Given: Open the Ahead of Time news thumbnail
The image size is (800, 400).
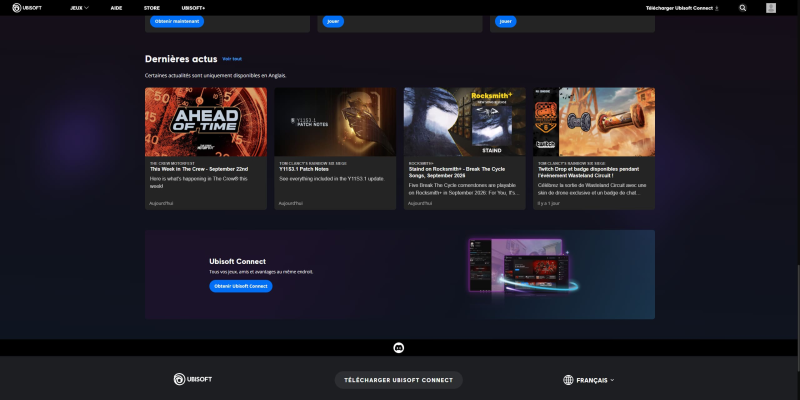Looking at the screenshot, I should (206, 122).
